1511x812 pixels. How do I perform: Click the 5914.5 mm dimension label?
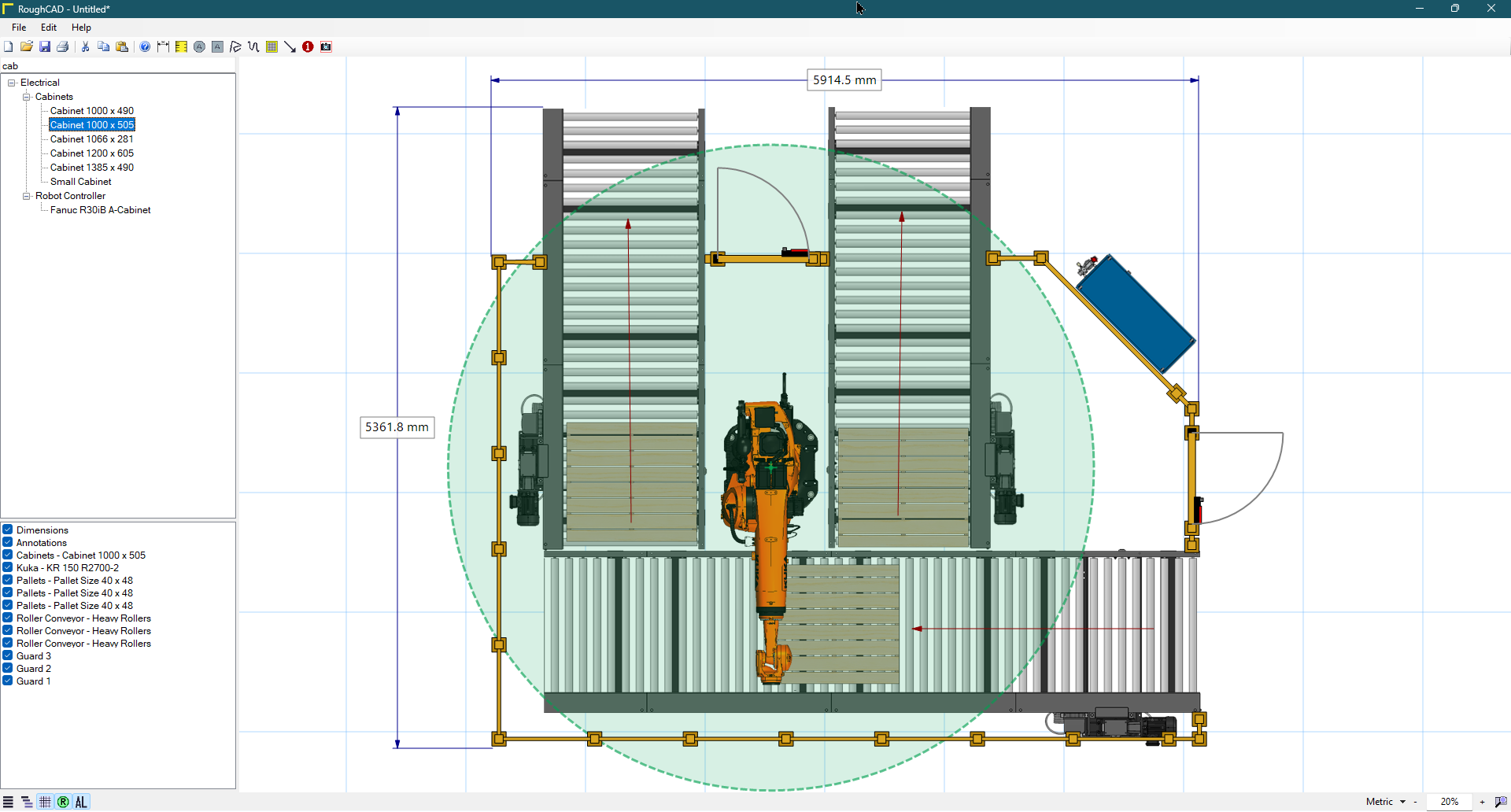pyautogui.click(x=844, y=80)
